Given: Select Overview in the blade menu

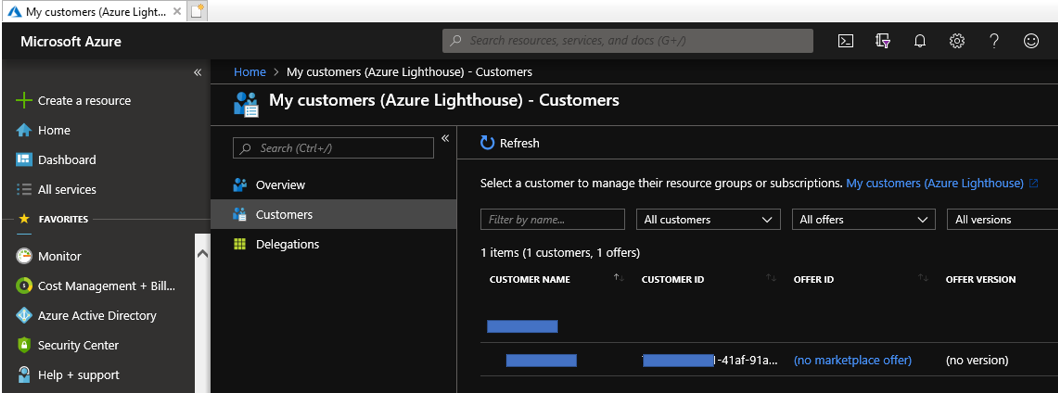Looking at the screenshot, I should 333,185.
